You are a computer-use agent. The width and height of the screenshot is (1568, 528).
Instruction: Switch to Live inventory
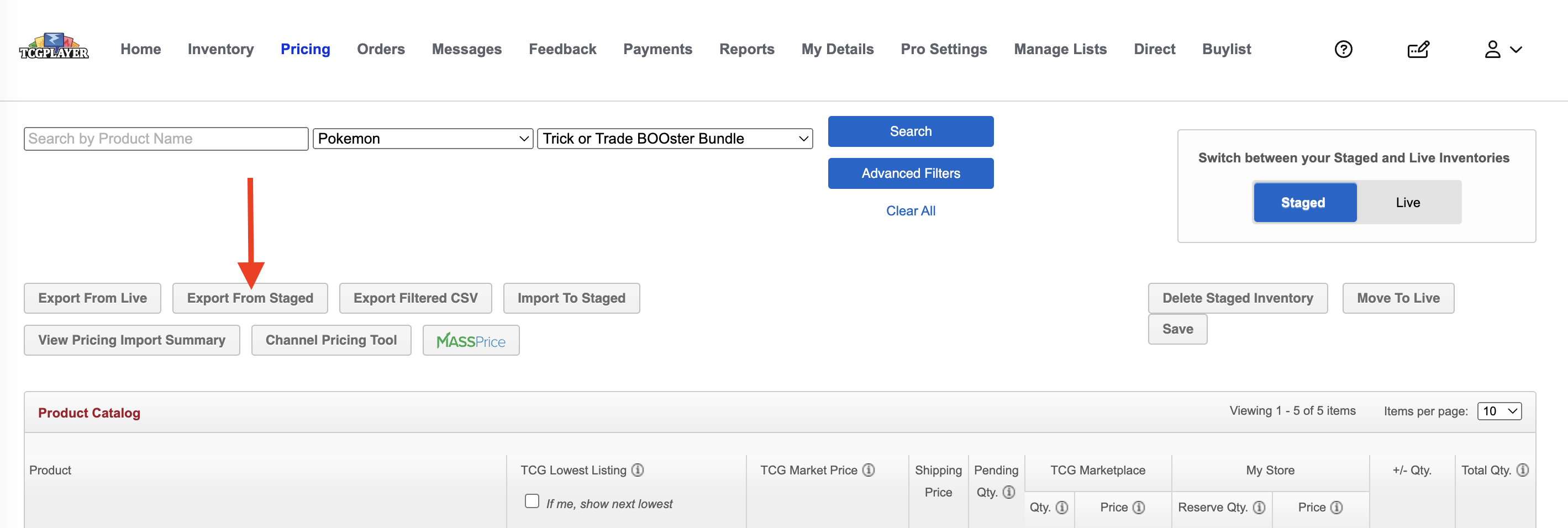pyautogui.click(x=1407, y=203)
